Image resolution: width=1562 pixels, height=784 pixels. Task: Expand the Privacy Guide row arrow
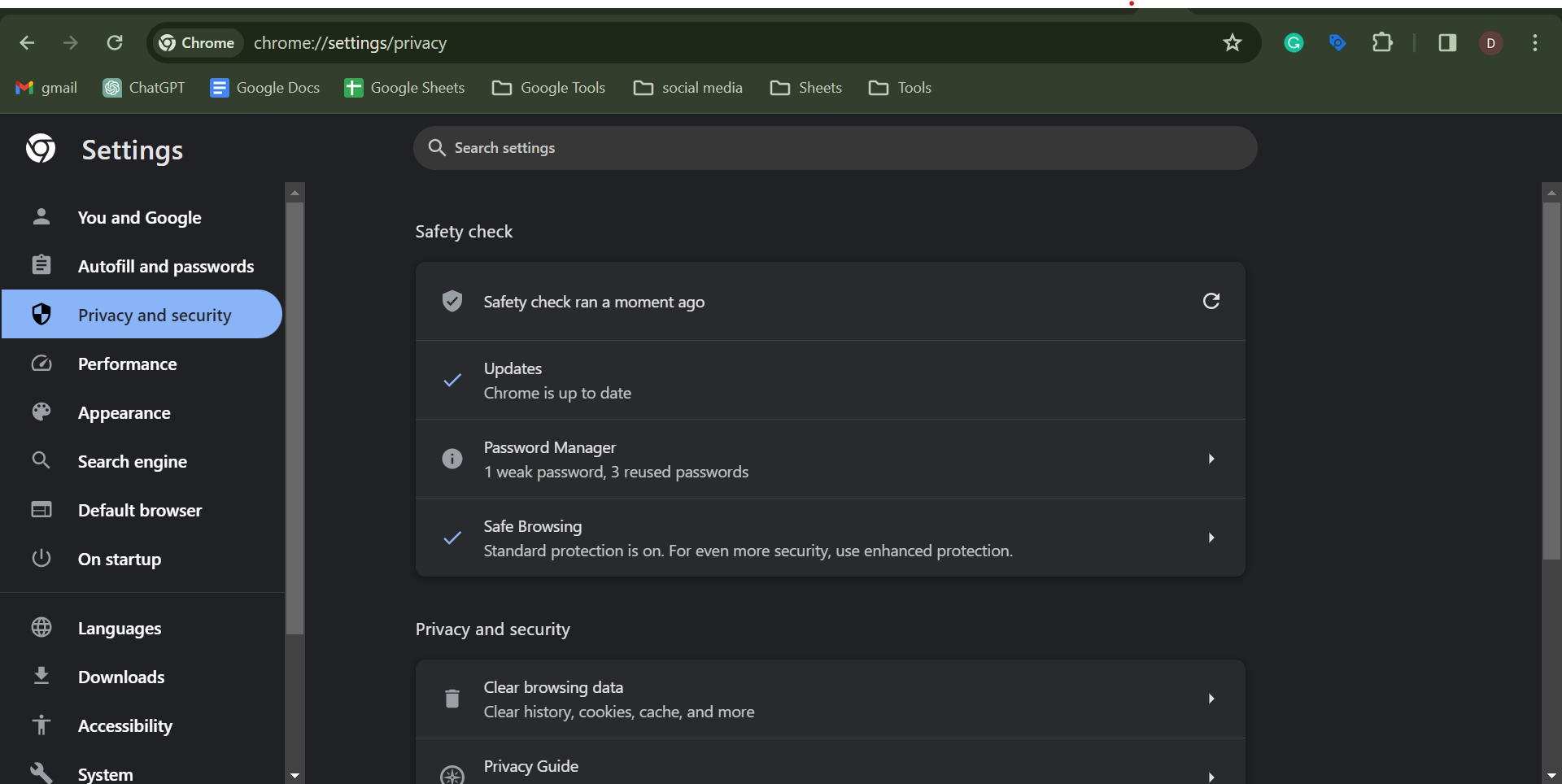pos(1211,777)
